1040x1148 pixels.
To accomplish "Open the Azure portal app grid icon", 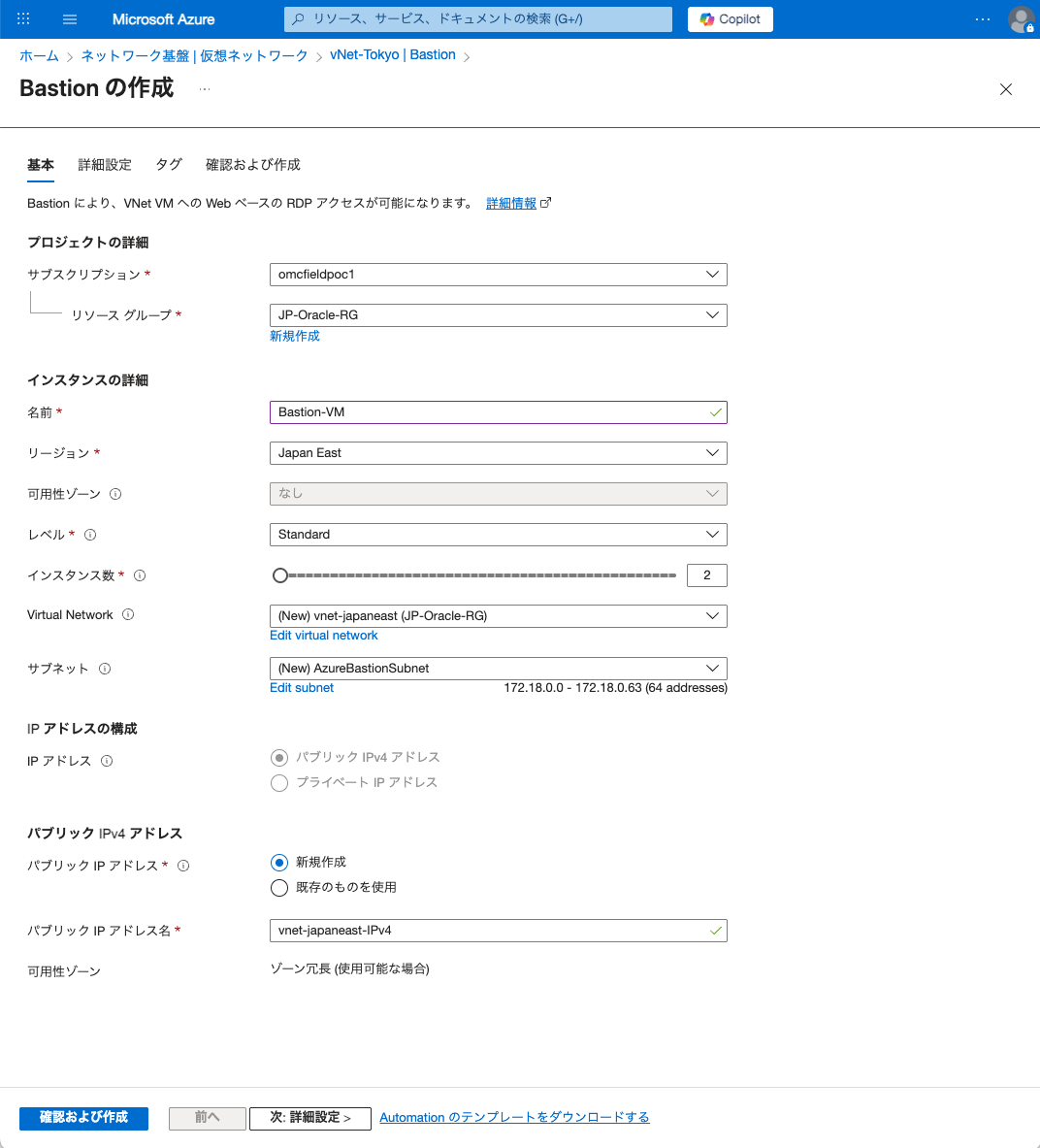I will [23, 19].
